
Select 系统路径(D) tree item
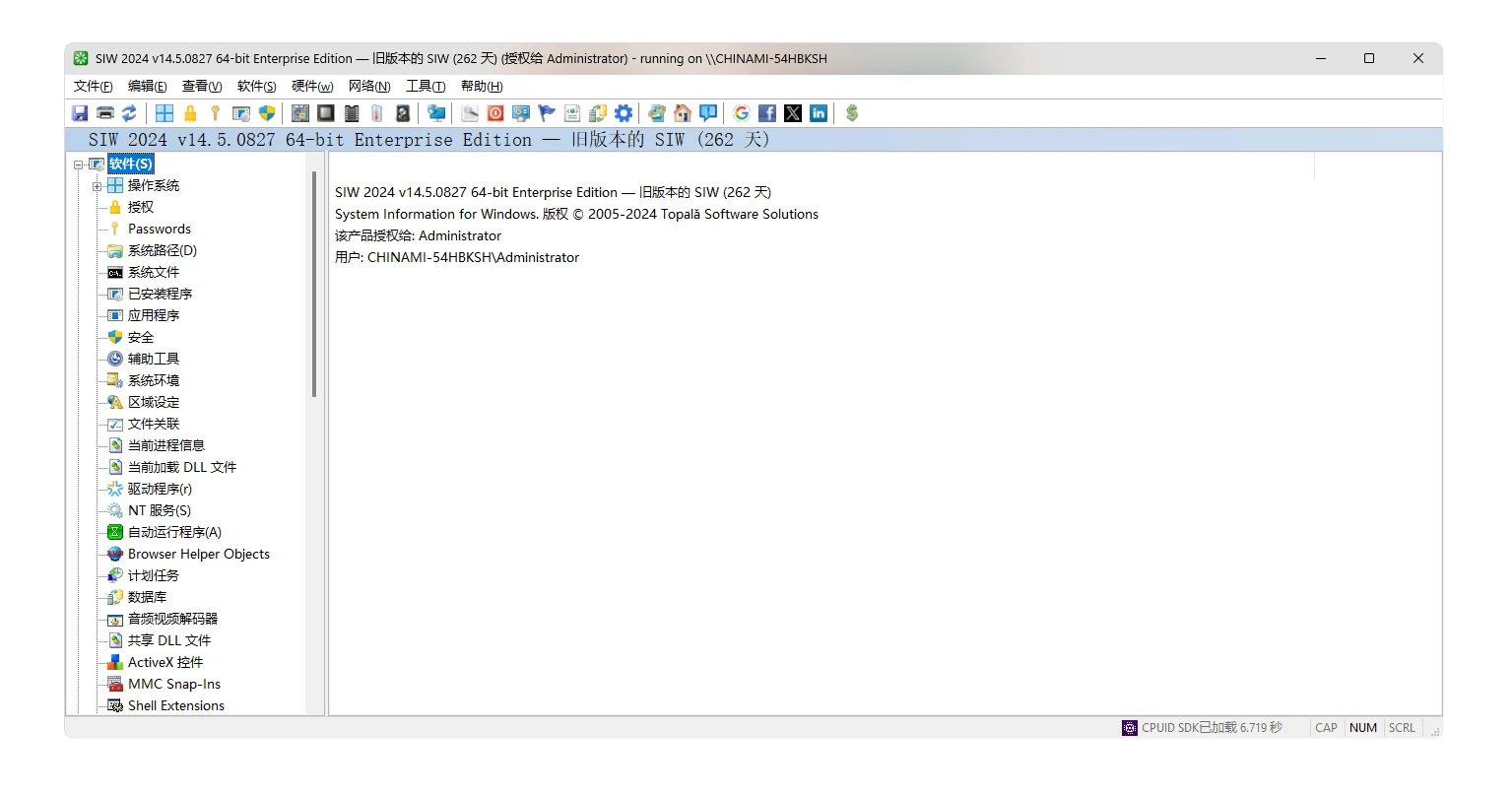pyautogui.click(x=163, y=250)
